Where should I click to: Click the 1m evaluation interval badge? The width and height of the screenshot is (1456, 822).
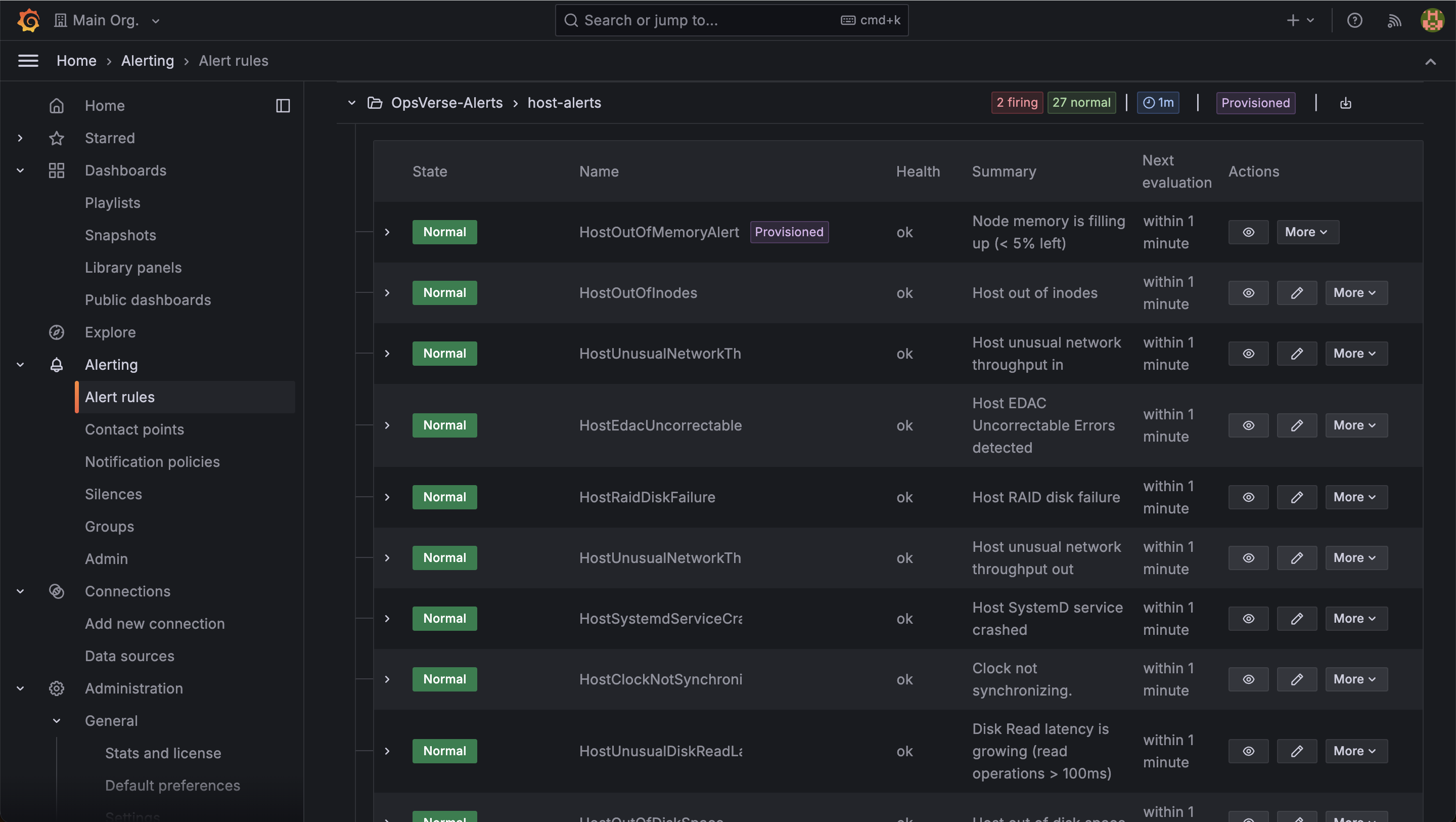click(1158, 103)
